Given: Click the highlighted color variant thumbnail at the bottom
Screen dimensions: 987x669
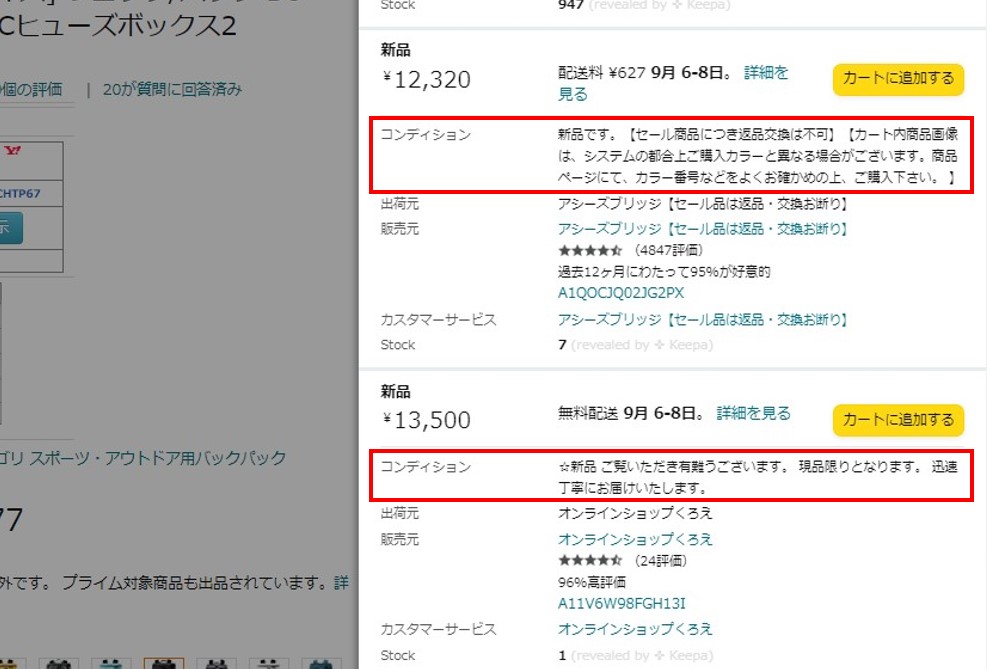Looking at the screenshot, I should [164, 663].
